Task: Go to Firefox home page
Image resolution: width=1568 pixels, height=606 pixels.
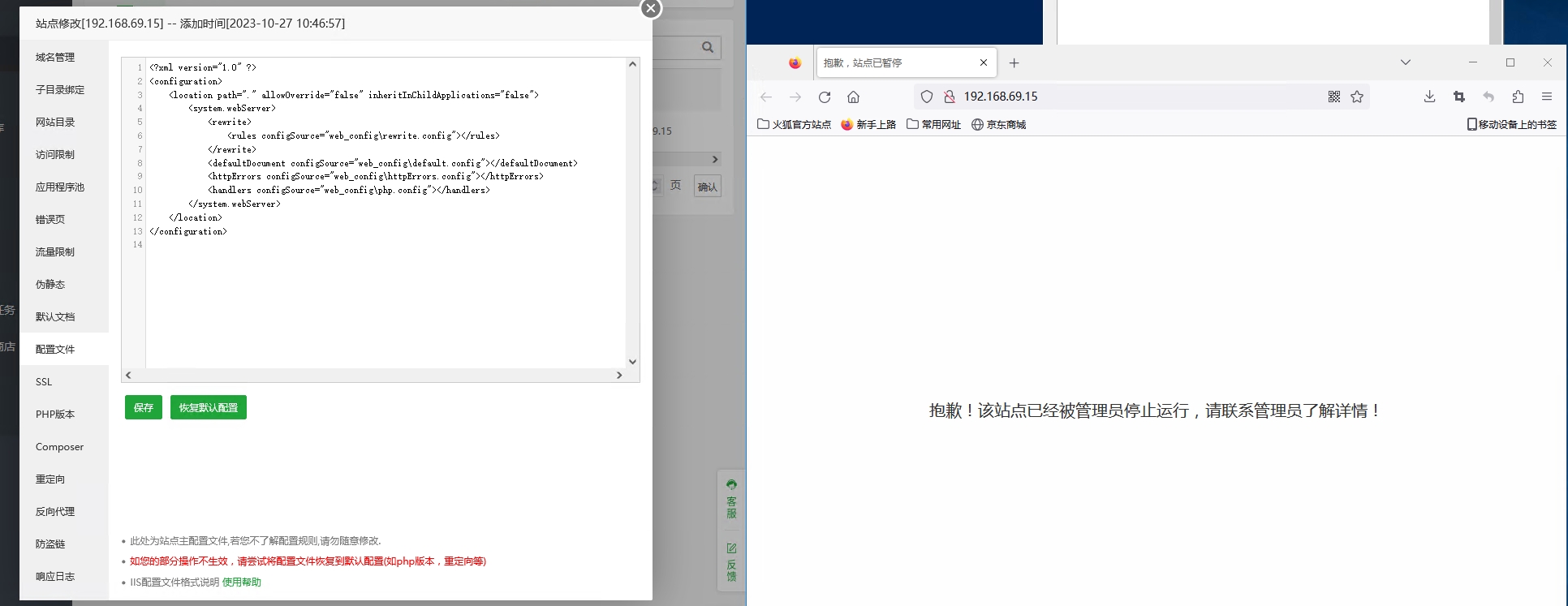Action: coord(854,97)
